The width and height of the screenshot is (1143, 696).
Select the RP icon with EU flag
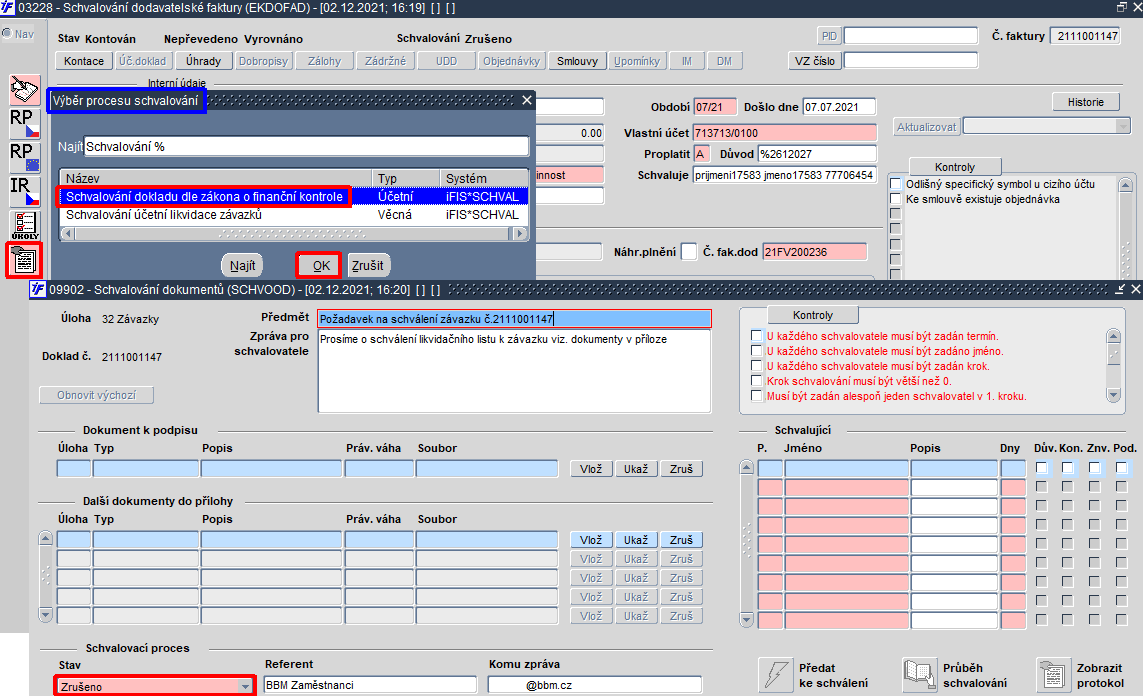24,157
